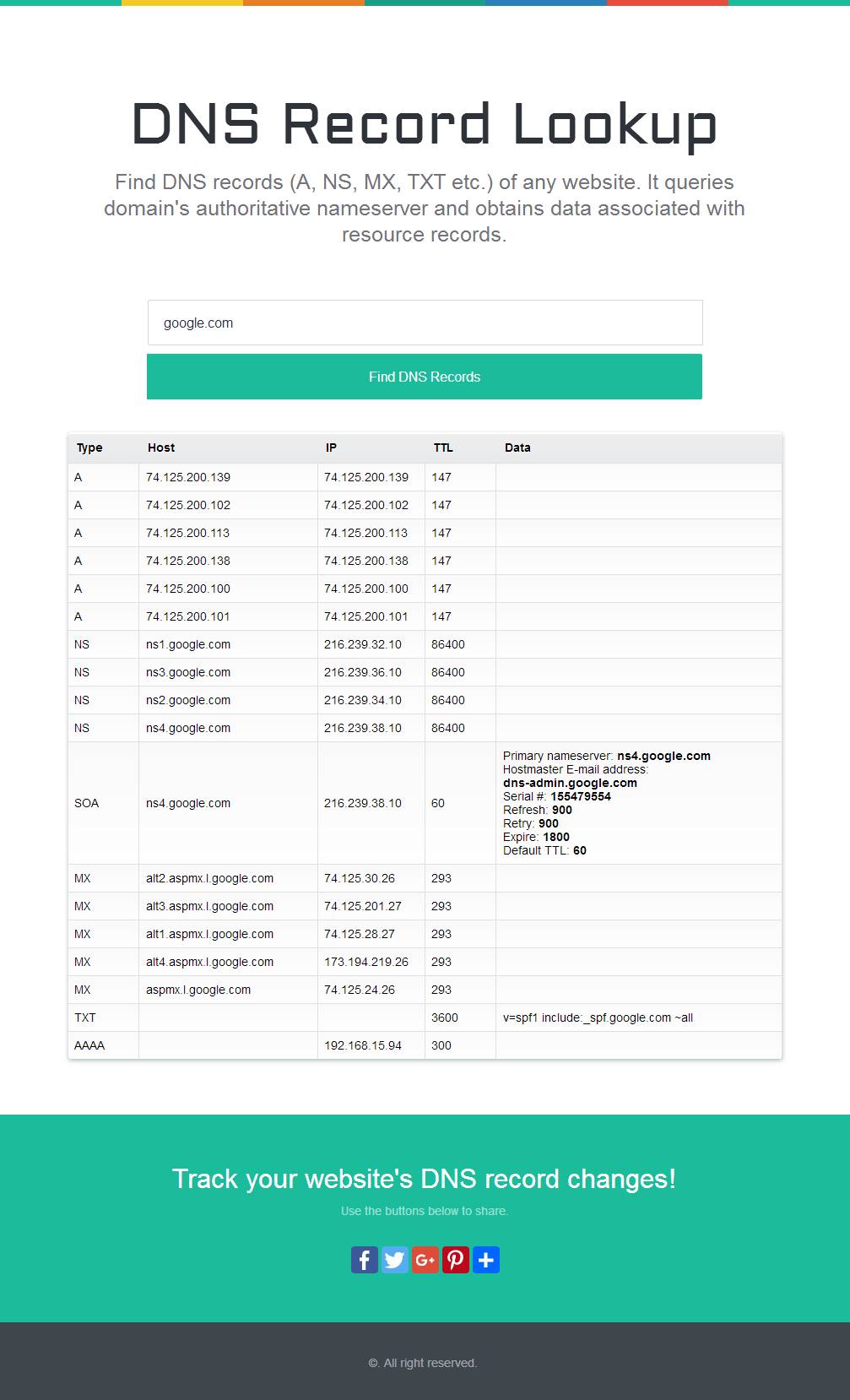This screenshot has width=850, height=1400.
Task: Click TTL value 300
Action: click(x=441, y=1045)
